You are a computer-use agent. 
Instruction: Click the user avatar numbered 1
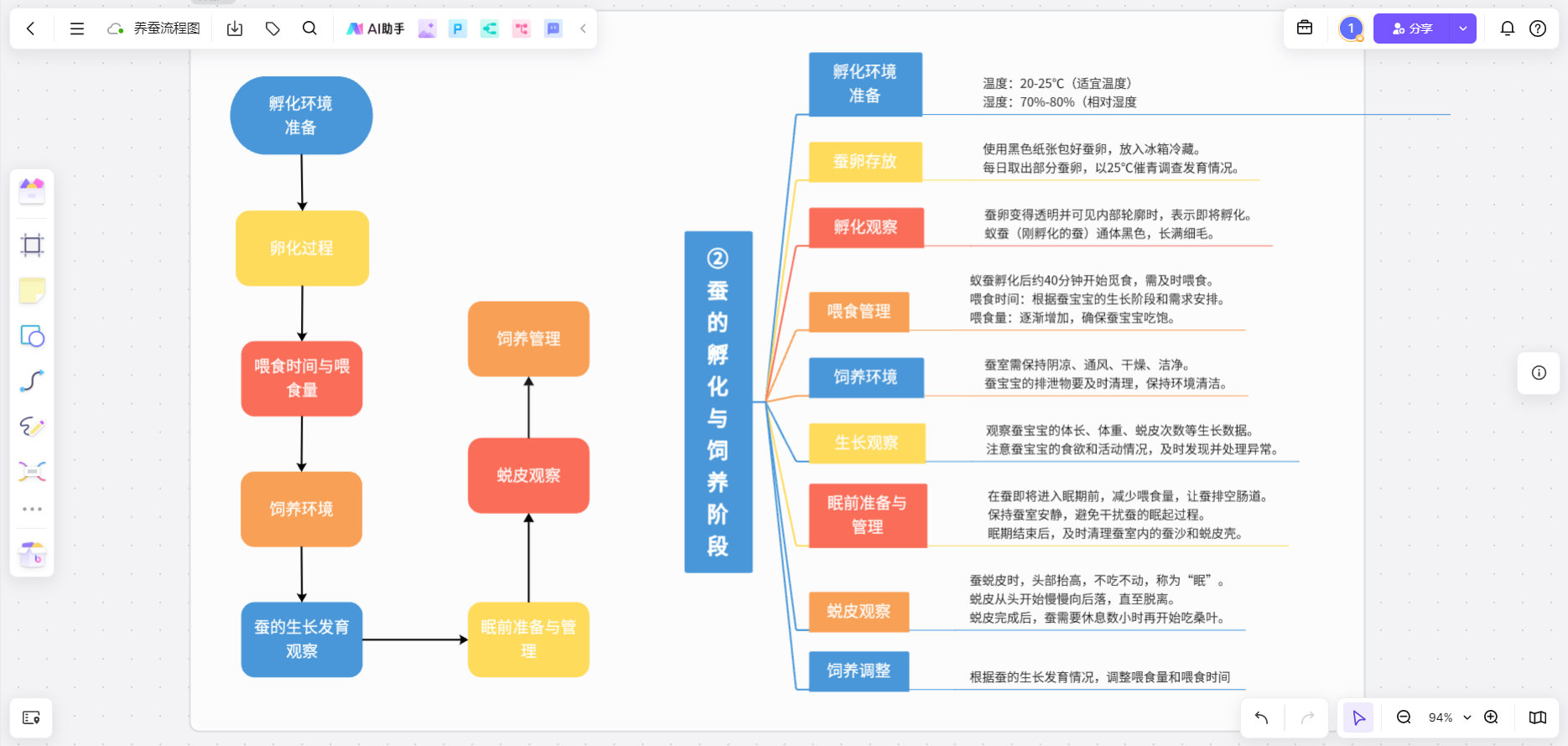pos(1351,28)
